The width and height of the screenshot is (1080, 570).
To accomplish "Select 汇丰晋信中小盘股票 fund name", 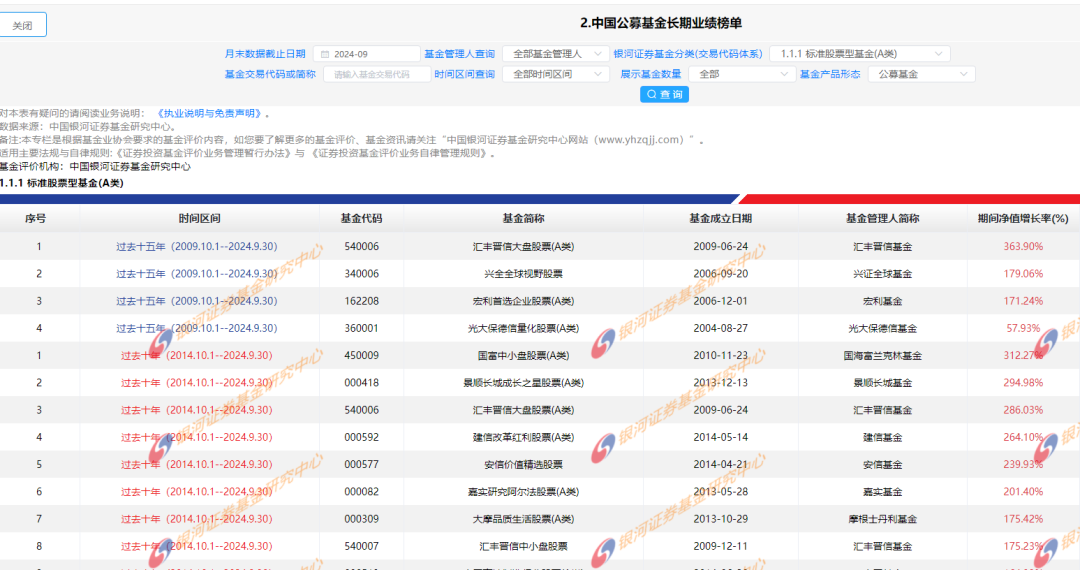I will 523,547.
